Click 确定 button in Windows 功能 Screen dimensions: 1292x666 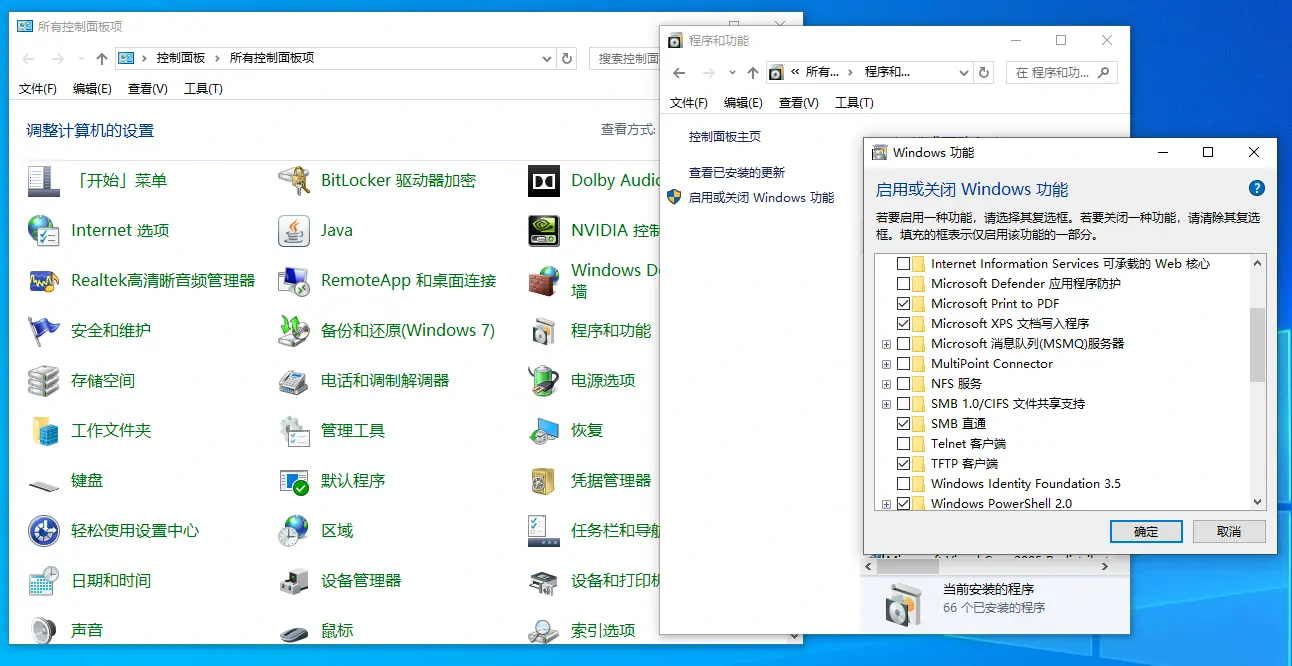point(1146,532)
